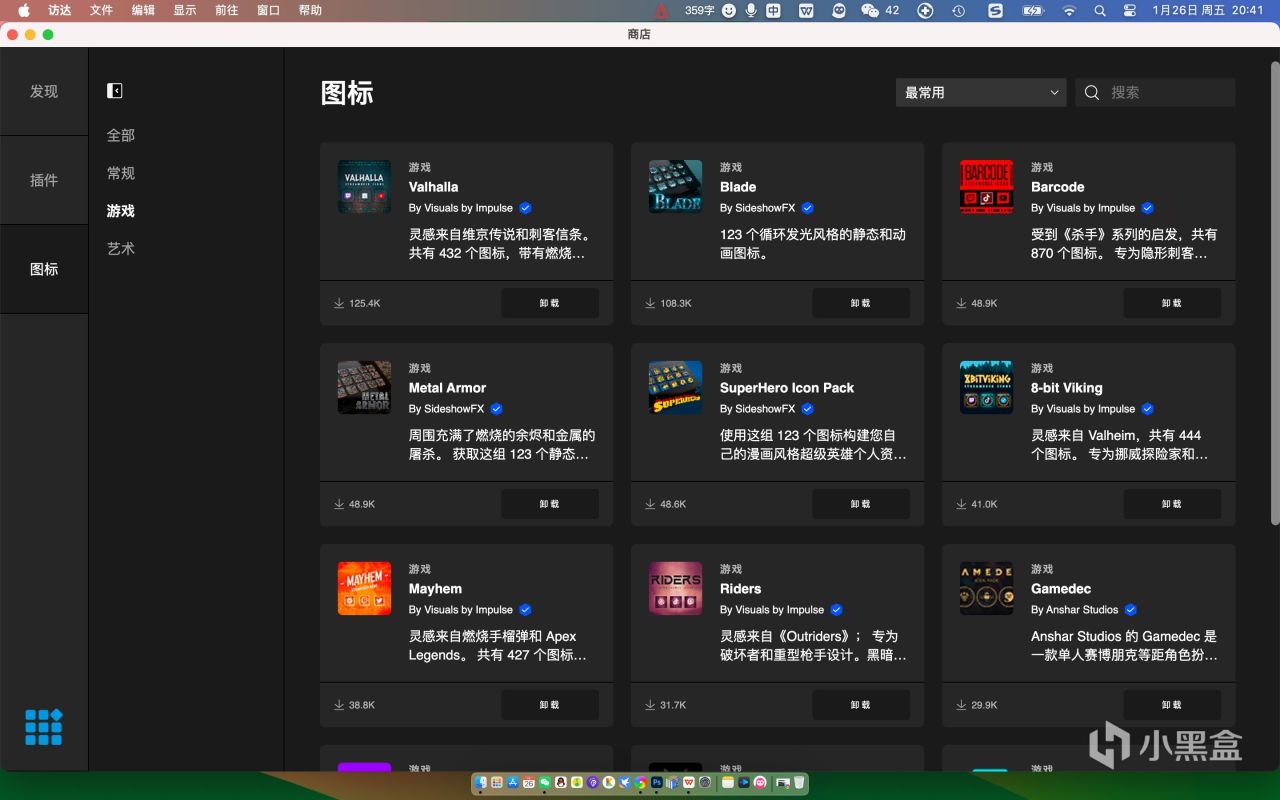
Task: Open the SuperHero Icon Pack title link
Action: coord(787,388)
